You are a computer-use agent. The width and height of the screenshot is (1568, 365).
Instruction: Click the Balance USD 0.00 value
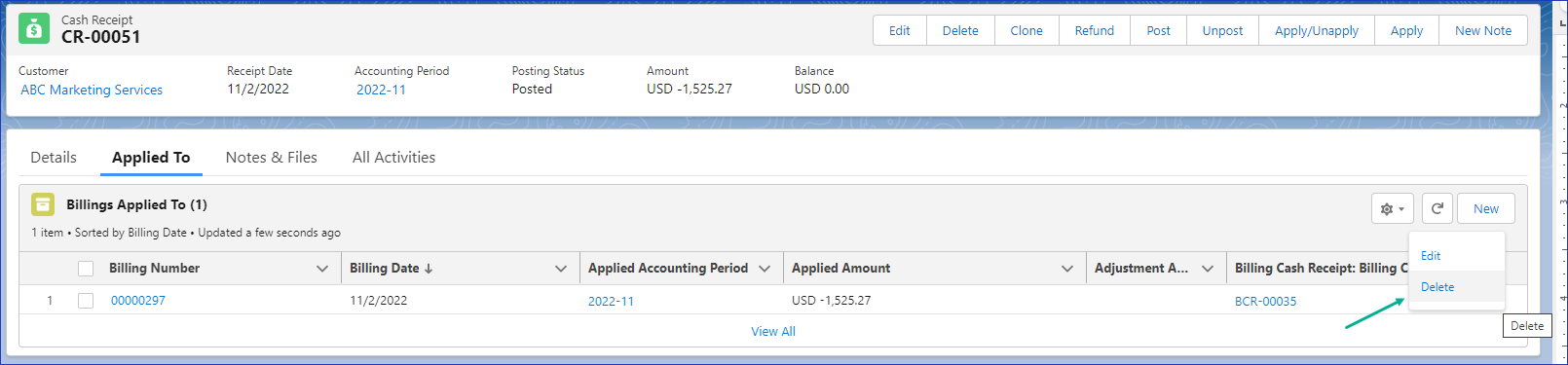[x=822, y=89]
